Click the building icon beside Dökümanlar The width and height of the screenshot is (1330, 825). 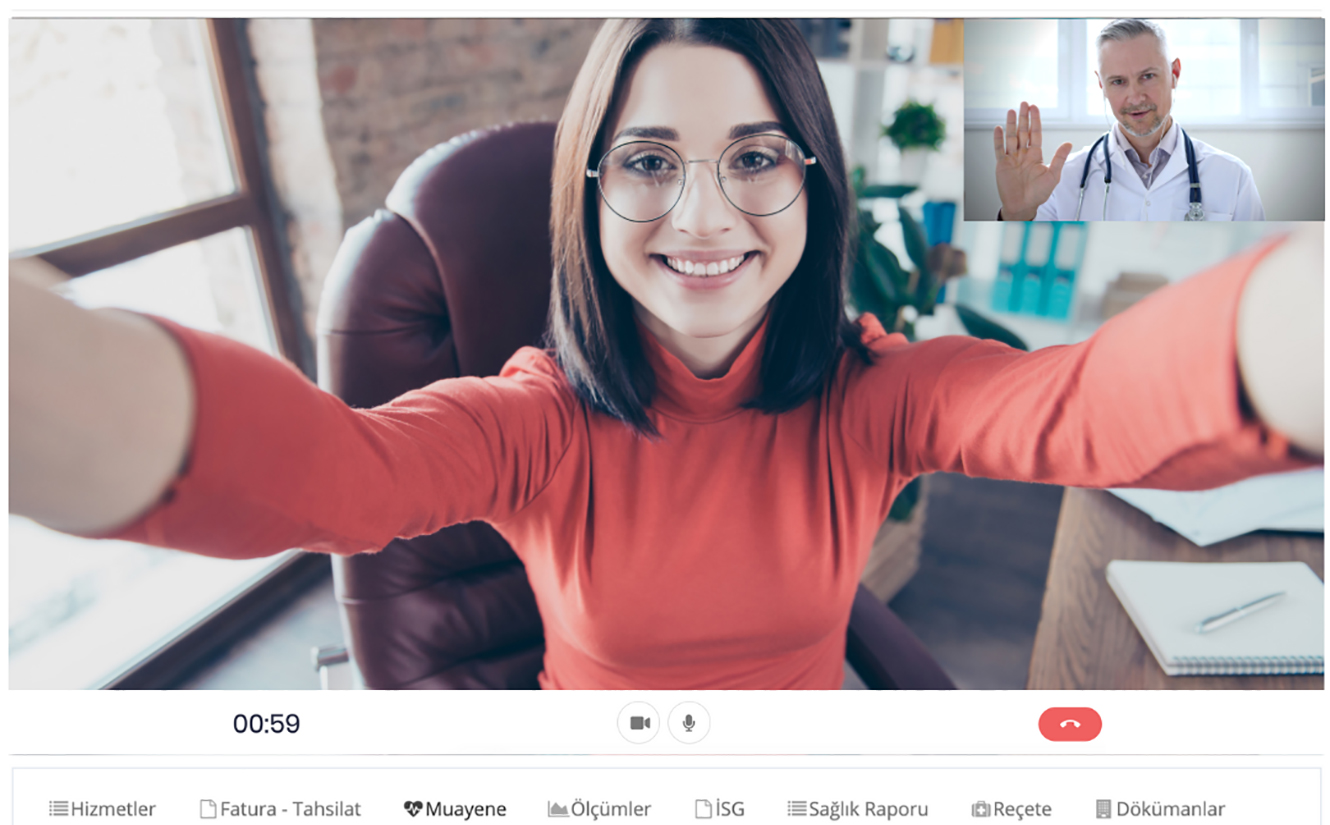point(1104,809)
